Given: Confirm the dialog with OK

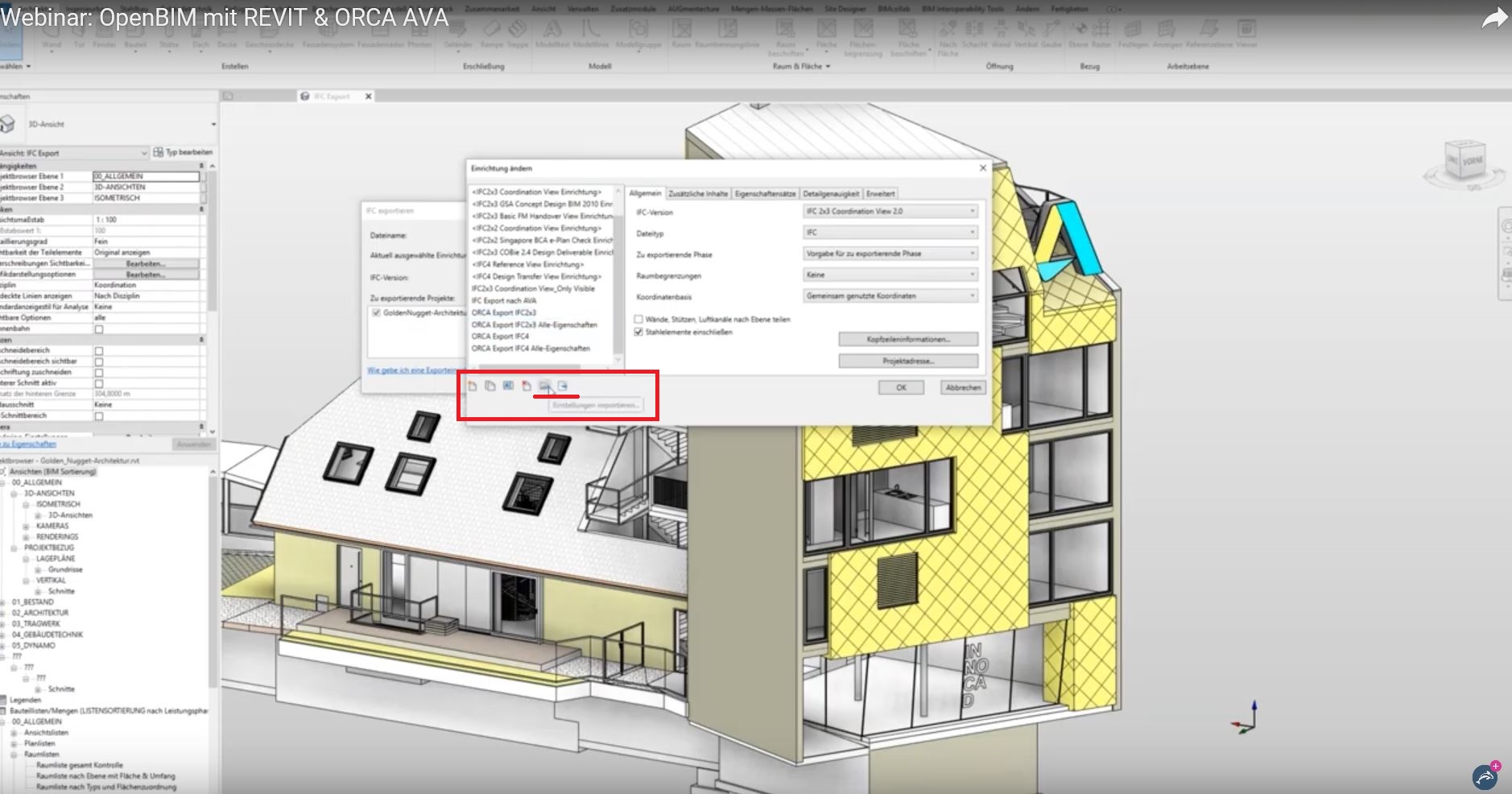Looking at the screenshot, I should tap(901, 387).
